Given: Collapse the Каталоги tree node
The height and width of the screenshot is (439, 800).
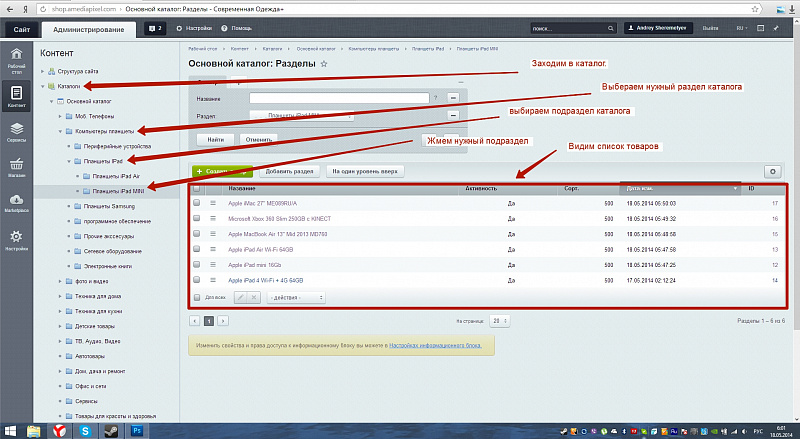Looking at the screenshot, I should tap(43, 86).
